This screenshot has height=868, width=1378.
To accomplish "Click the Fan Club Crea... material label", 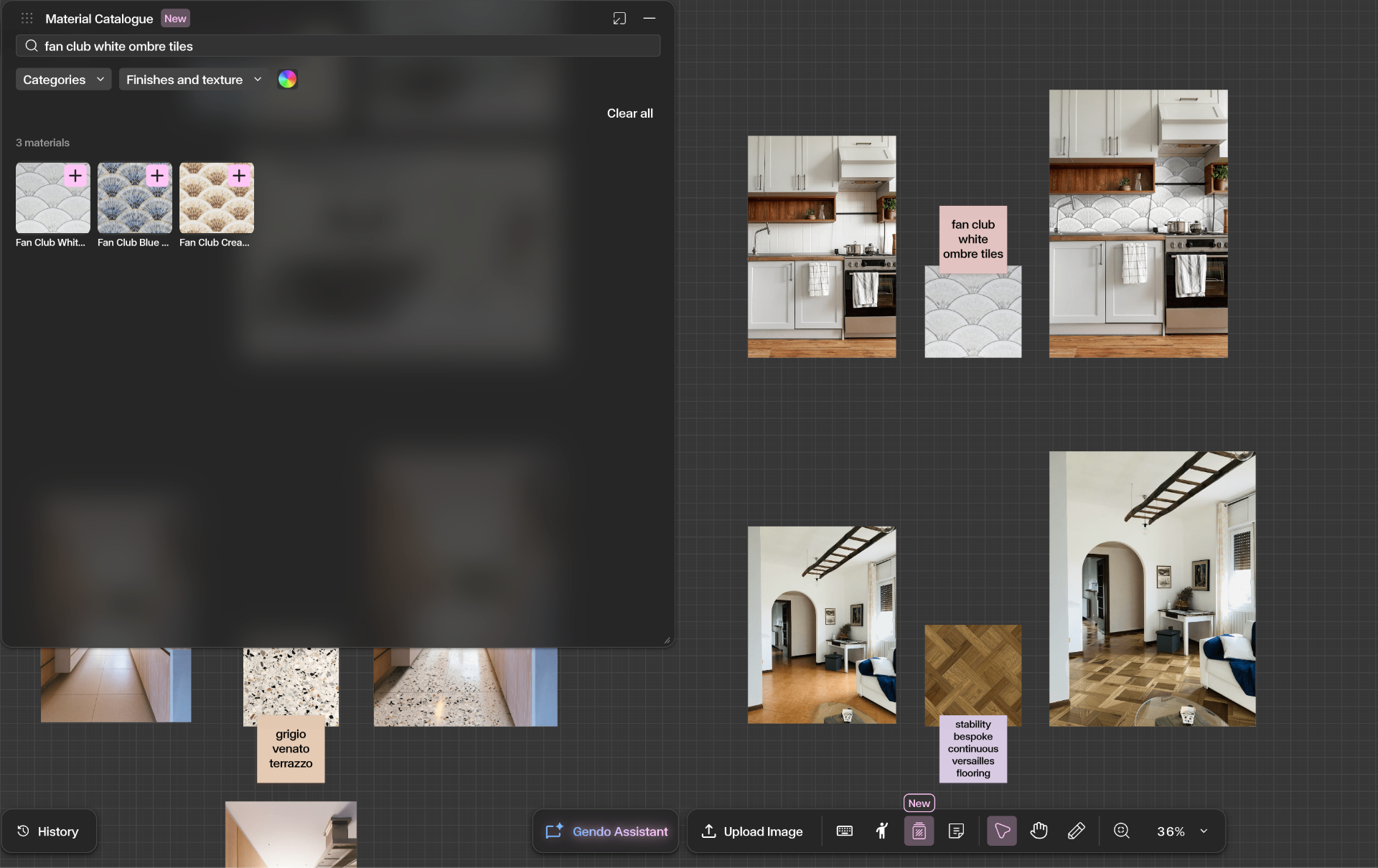I will click(215, 242).
